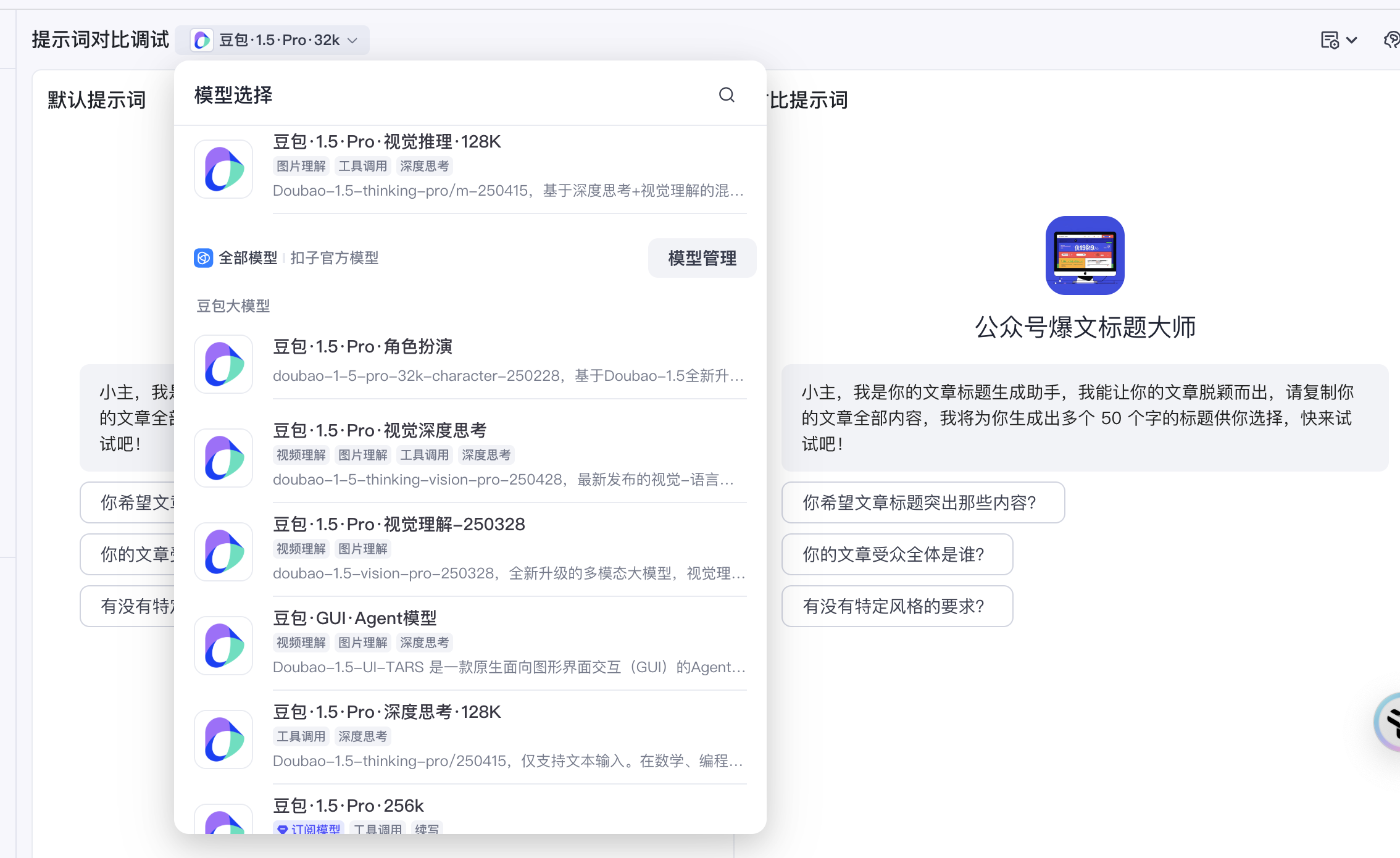
Task: Click the 全部模型 blue logo icon
Action: pos(203,258)
